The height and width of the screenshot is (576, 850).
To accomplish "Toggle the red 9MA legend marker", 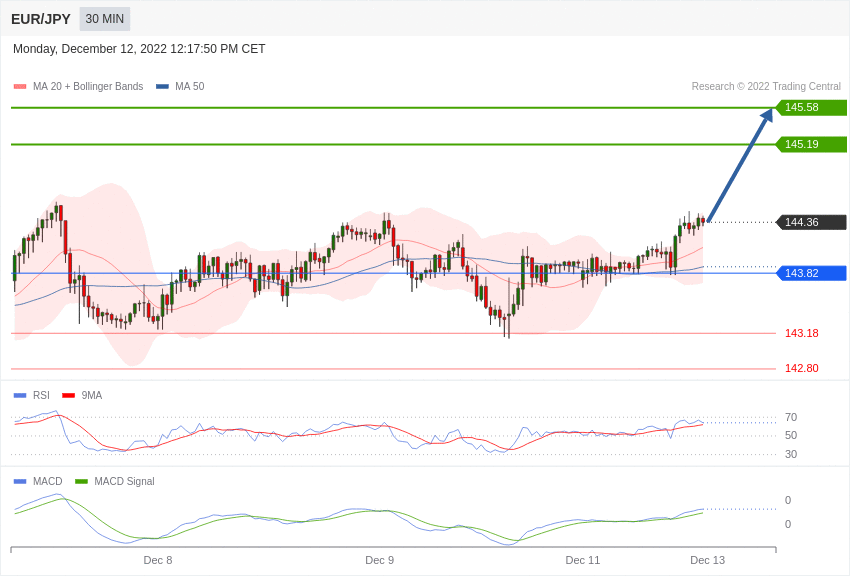I will point(68,396).
